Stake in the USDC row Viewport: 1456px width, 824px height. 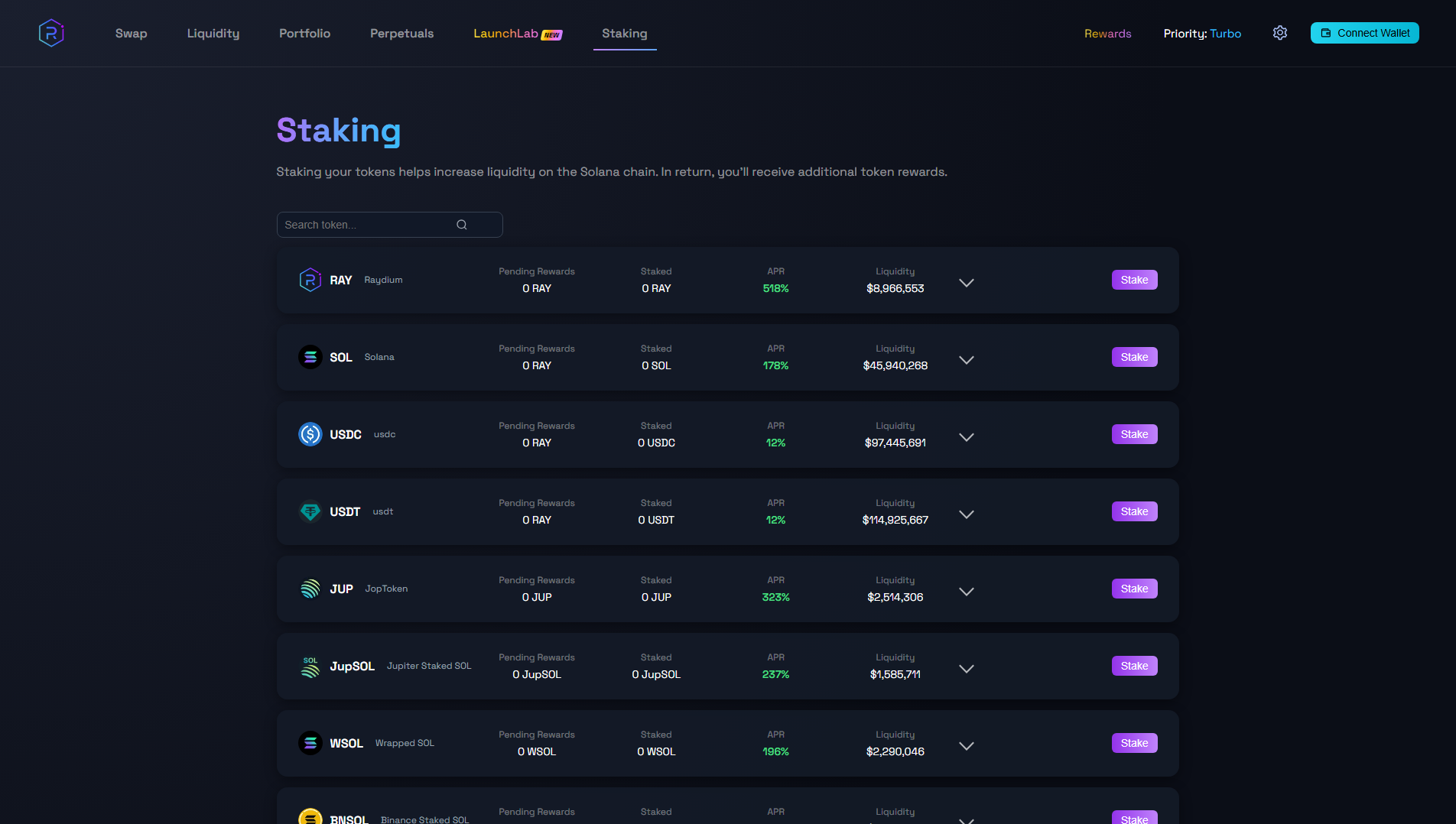(x=1134, y=434)
